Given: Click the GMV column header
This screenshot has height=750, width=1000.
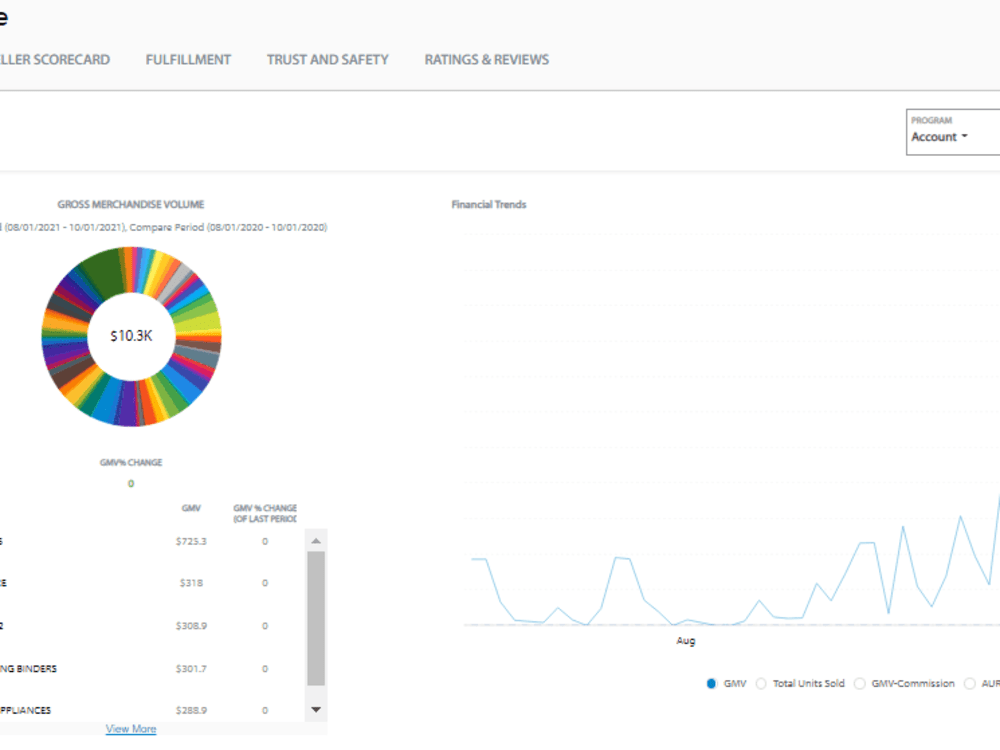Looking at the screenshot, I should tap(191, 508).
